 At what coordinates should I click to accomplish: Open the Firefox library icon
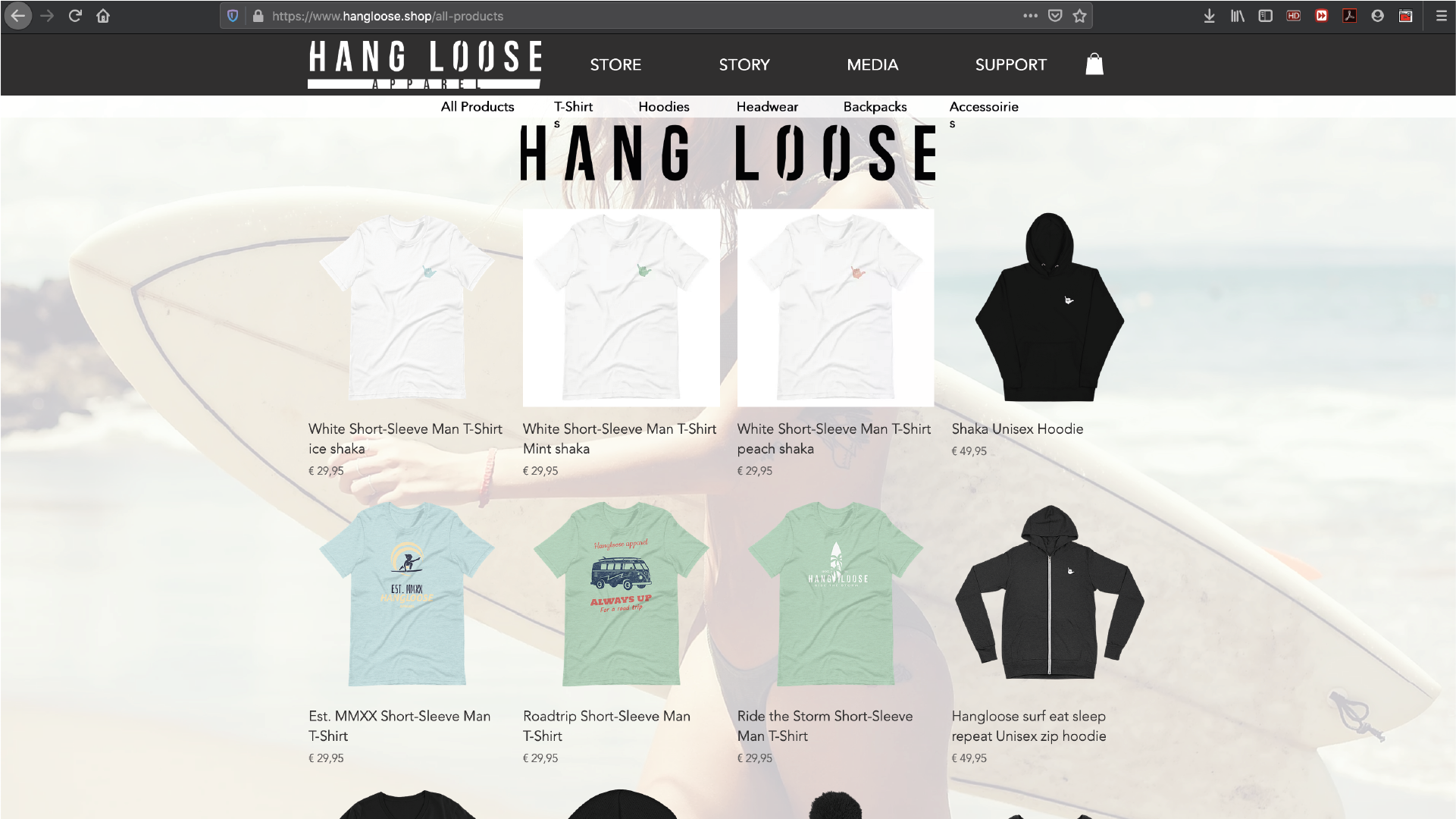point(1237,16)
